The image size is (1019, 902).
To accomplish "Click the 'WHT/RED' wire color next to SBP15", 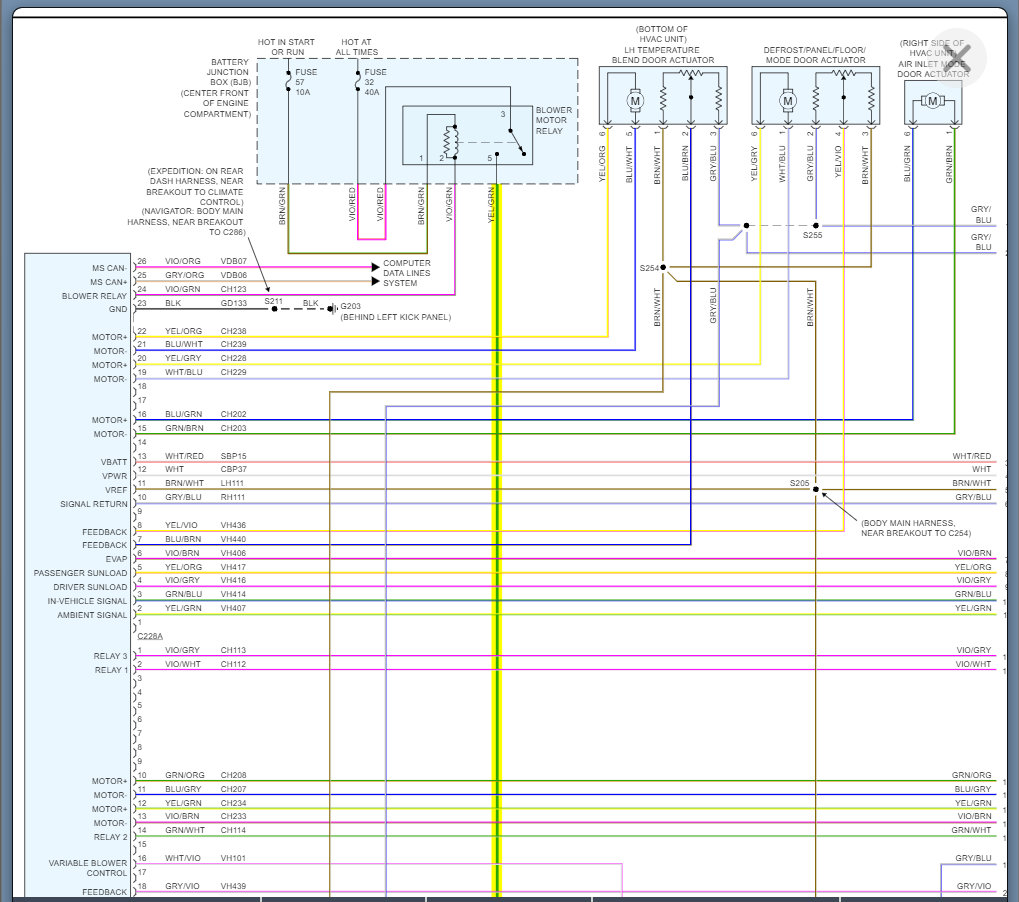I will (184, 456).
